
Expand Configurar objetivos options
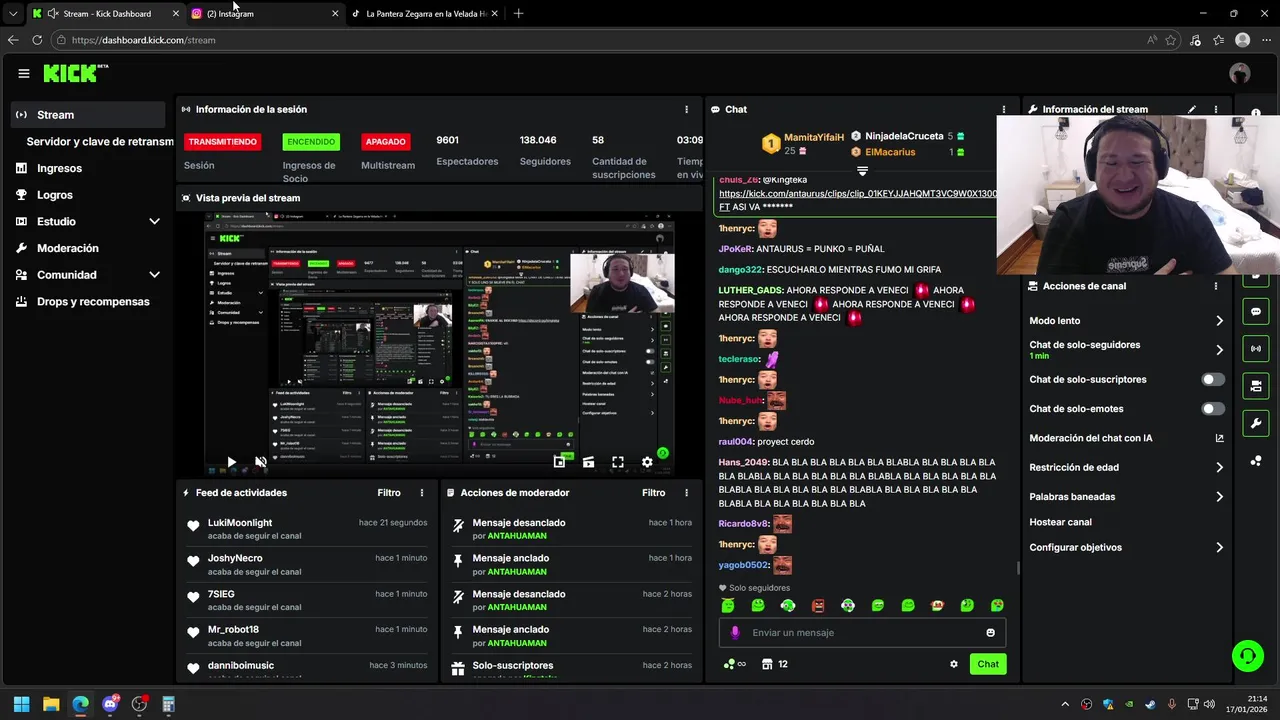1219,548
